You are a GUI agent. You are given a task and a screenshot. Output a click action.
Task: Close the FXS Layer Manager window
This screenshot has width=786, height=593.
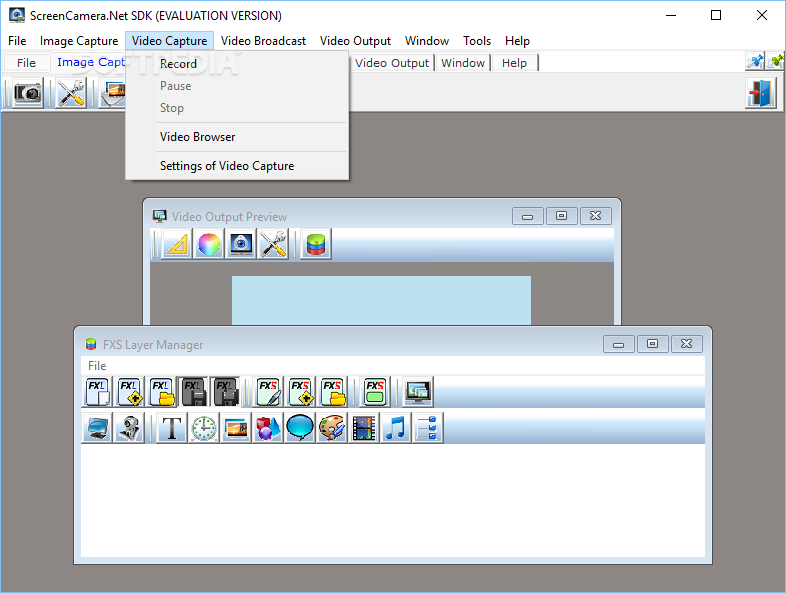tap(686, 344)
